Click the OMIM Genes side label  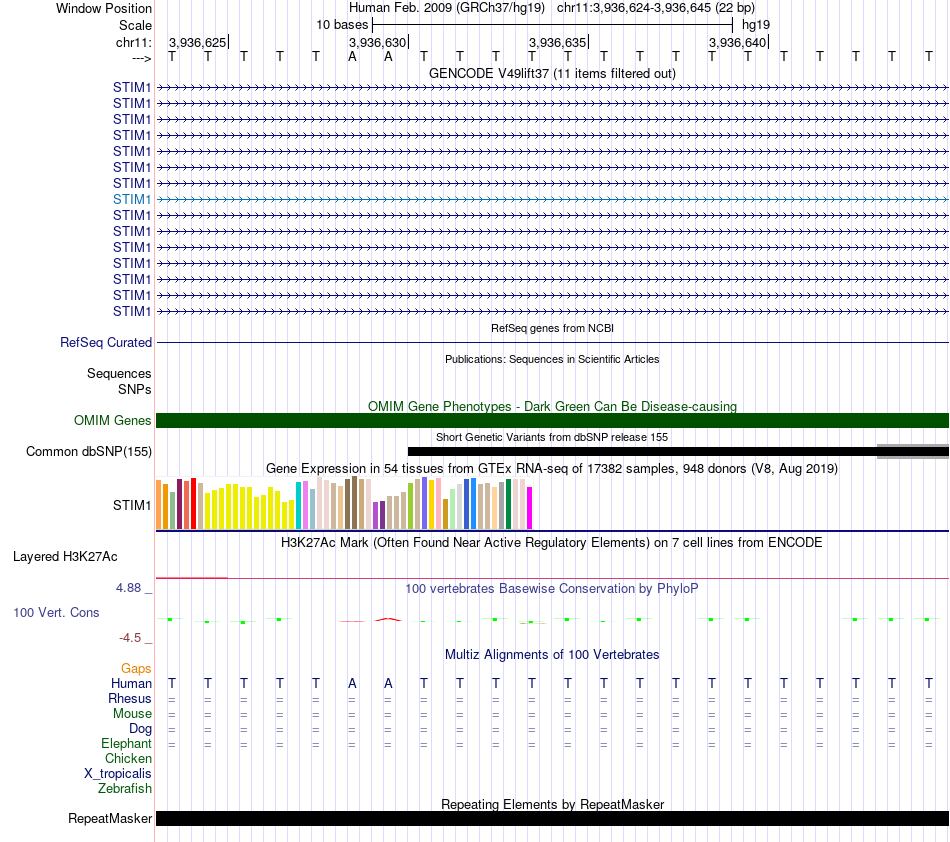[x=112, y=420]
